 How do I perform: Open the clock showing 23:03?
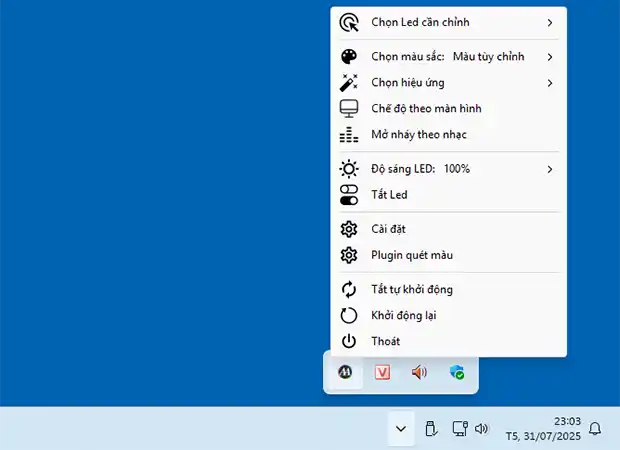pyautogui.click(x=567, y=422)
